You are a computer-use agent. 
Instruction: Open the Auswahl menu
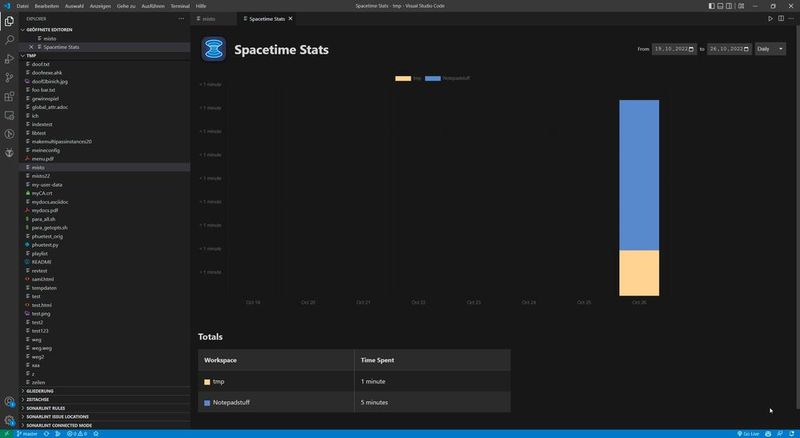tap(74, 6)
